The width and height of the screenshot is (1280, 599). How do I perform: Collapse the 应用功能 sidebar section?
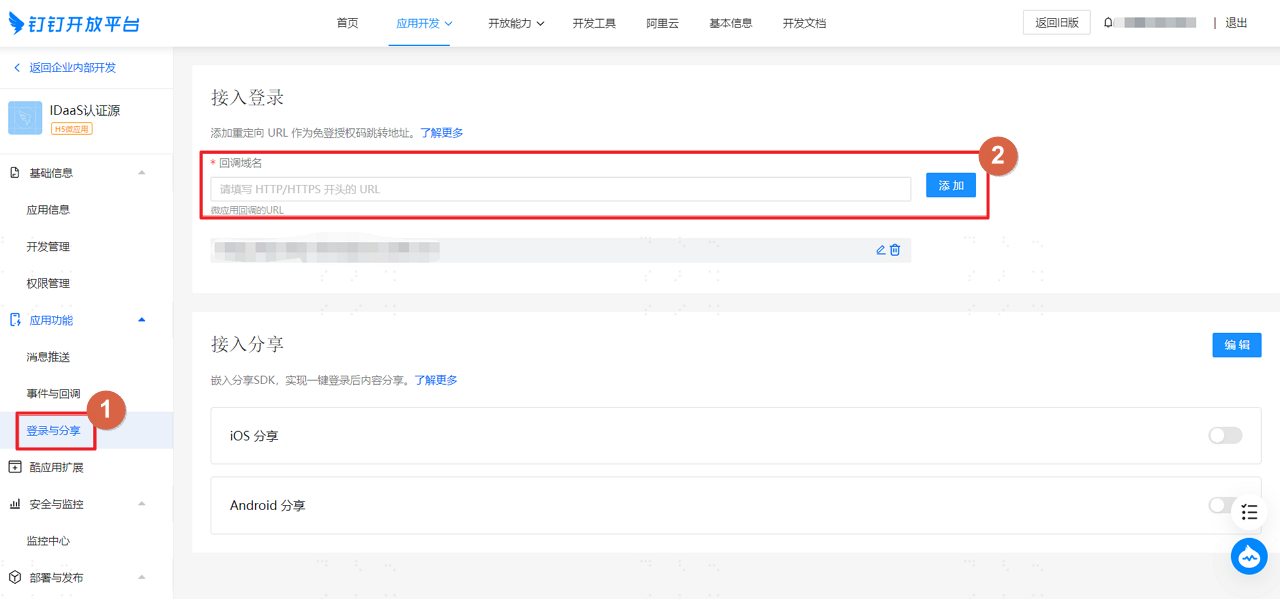click(x=141, y=320)
